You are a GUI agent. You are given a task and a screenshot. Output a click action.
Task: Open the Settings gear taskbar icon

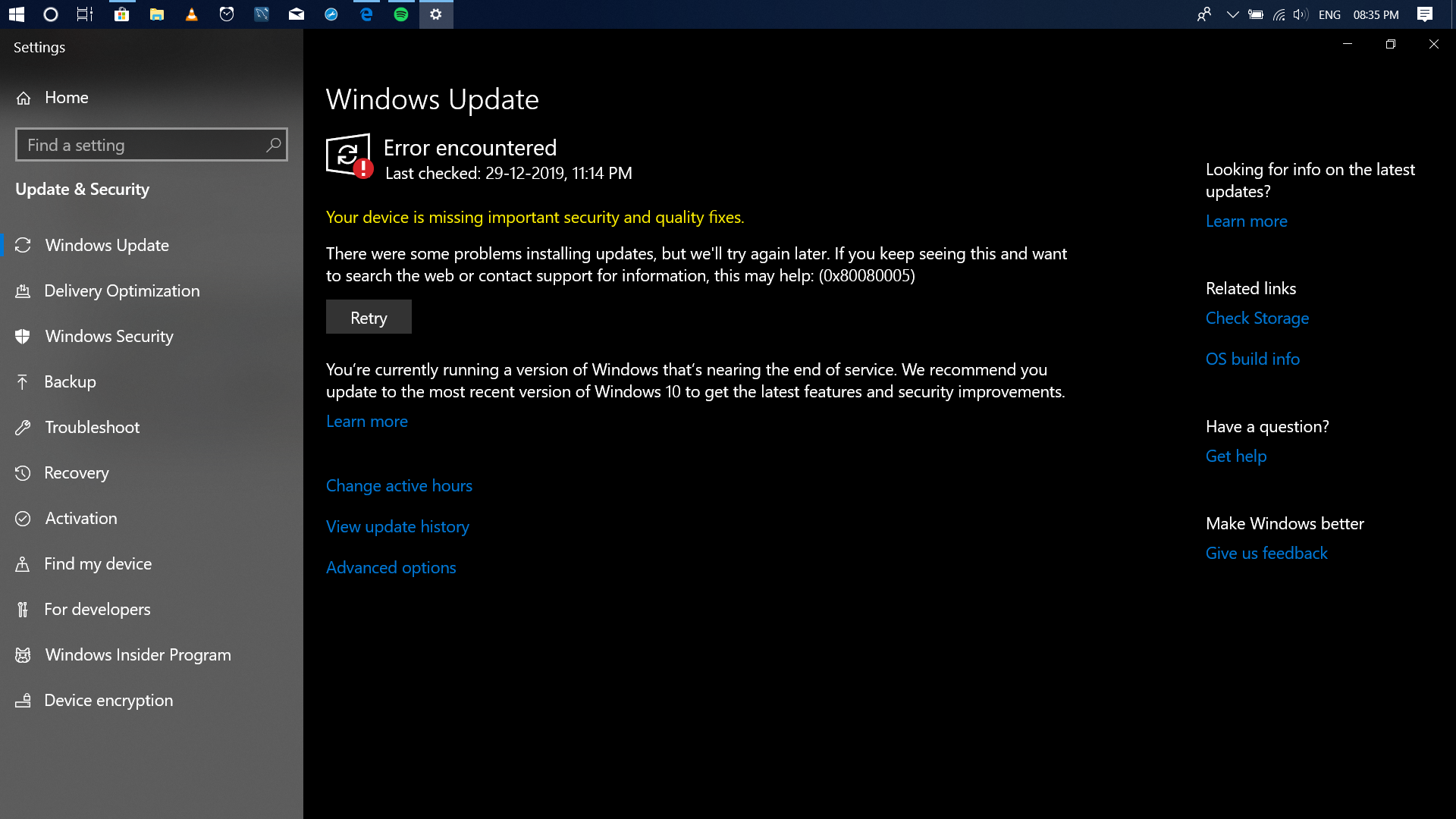(x=436, y=14)
